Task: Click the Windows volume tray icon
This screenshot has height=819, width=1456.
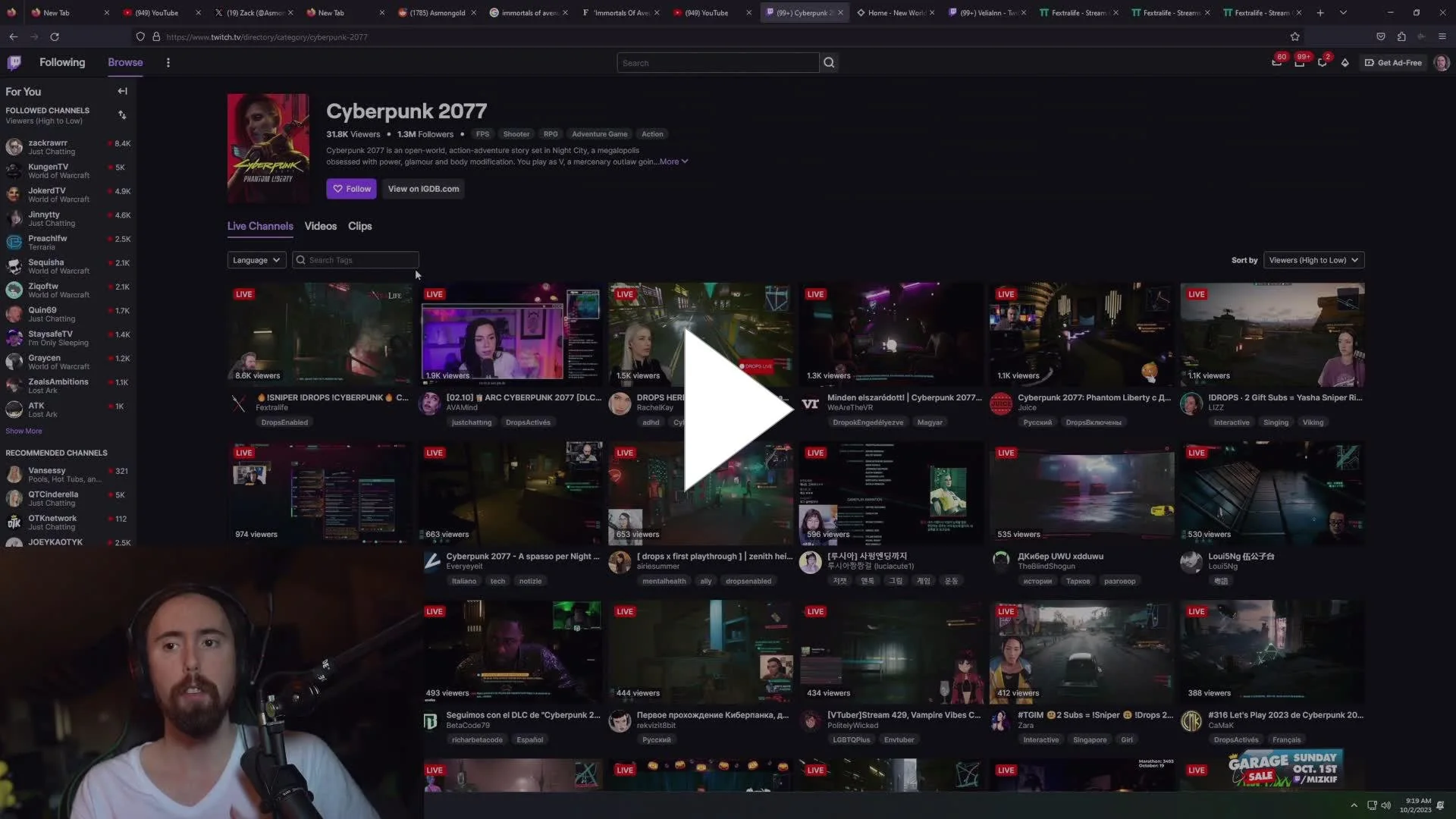Action: 1386,805
